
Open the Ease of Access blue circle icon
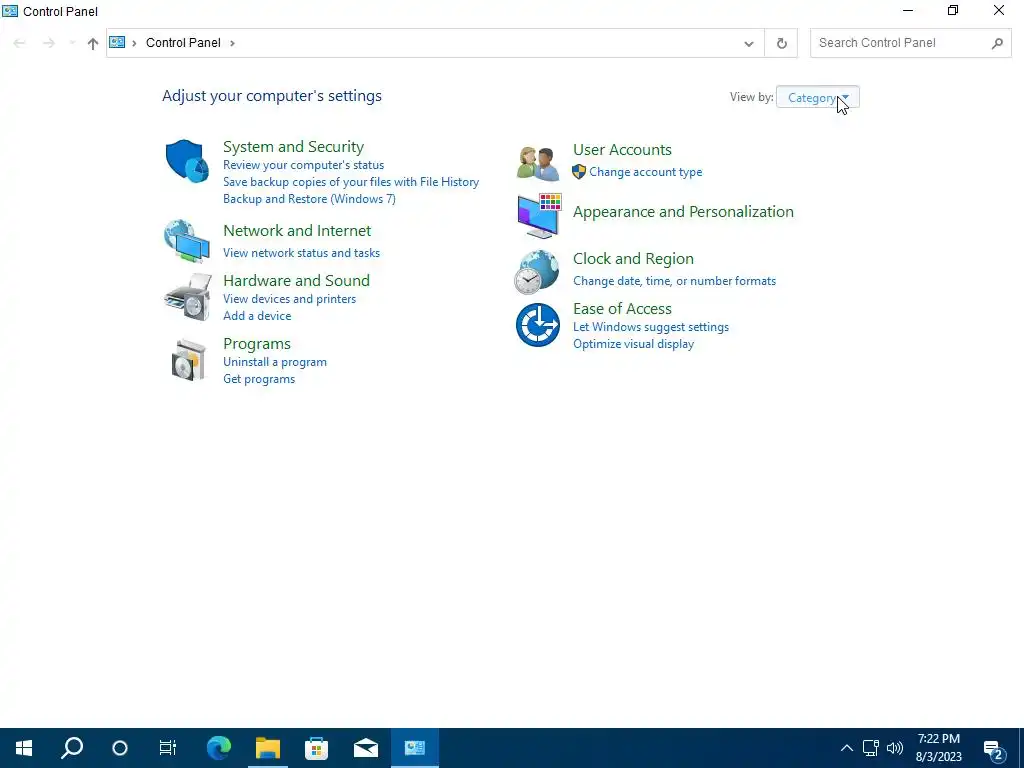537,325
